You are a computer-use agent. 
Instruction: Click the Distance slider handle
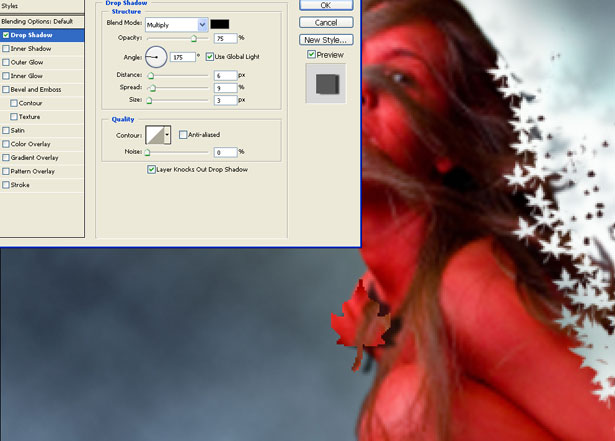point(151,75)
